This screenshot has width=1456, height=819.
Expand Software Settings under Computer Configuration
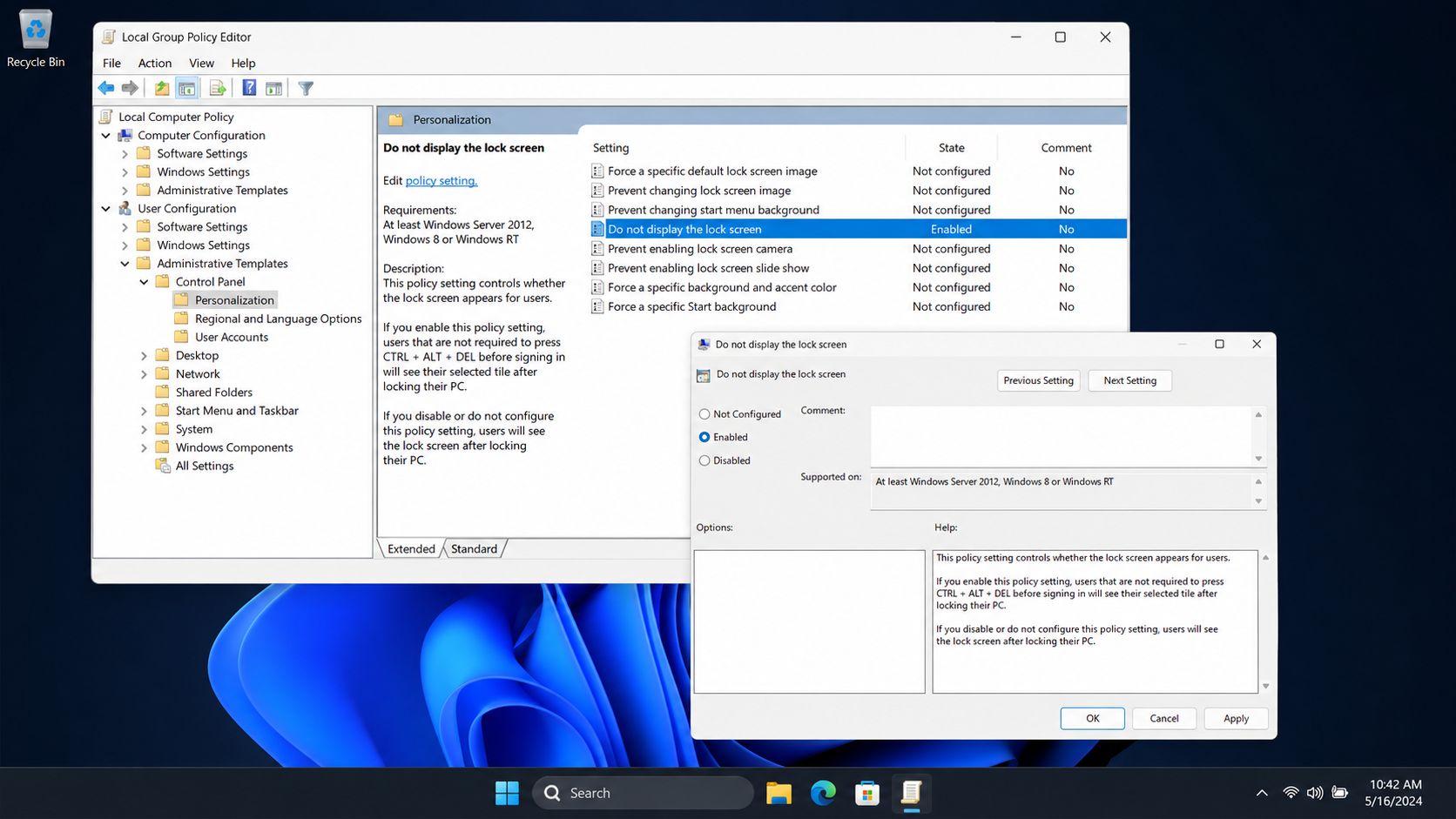125,154
